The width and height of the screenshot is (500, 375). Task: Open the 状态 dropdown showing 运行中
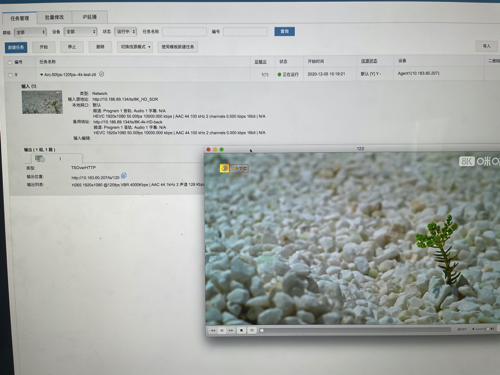[x=125, y=31]
